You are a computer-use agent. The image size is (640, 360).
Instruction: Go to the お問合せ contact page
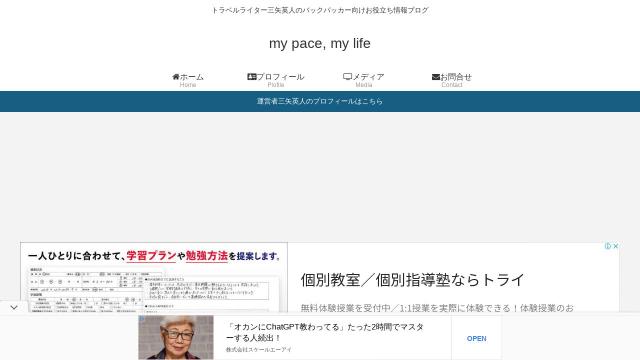[x=452, y=80]
